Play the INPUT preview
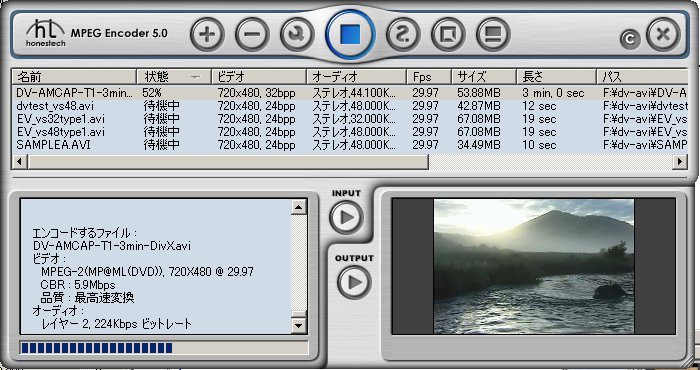The width and height of the screenshot is (700, 370). click(x=346, y=217)
